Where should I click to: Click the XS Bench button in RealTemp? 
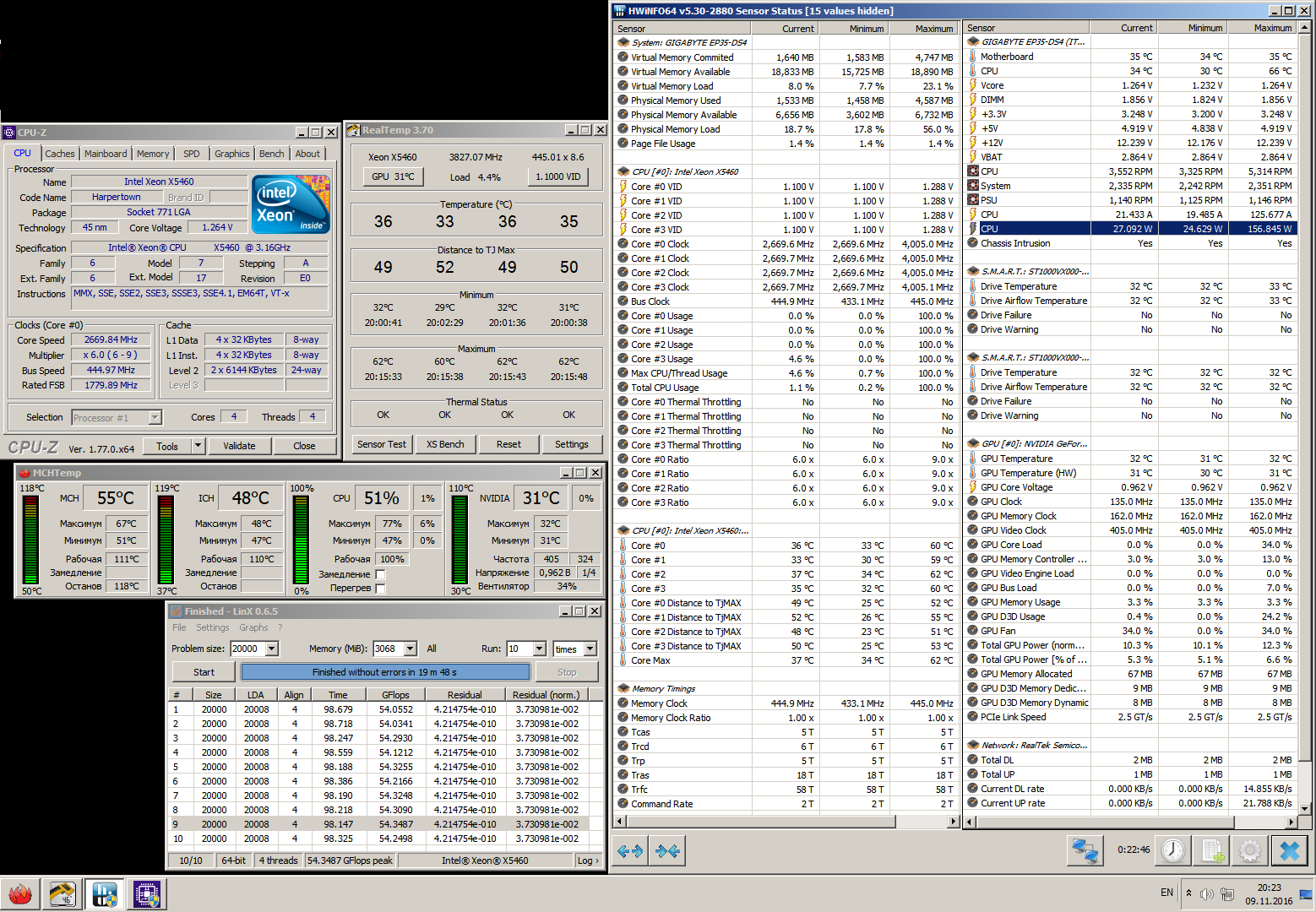pyautogui.click(x=445, y=444)
